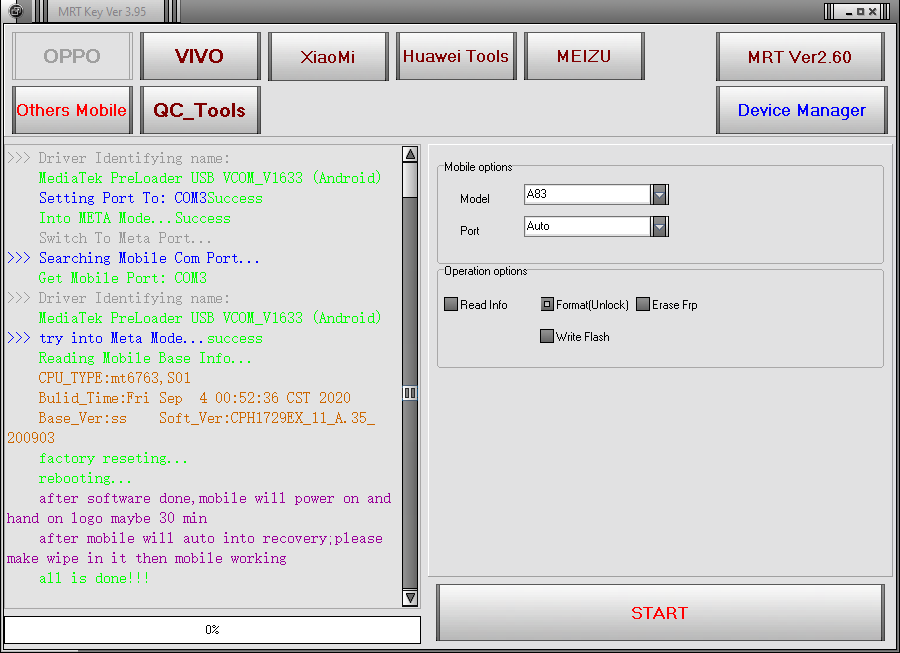Click the 'factory reseting...' log line
This screenshot has height=653, width=900.
(113, 458)
